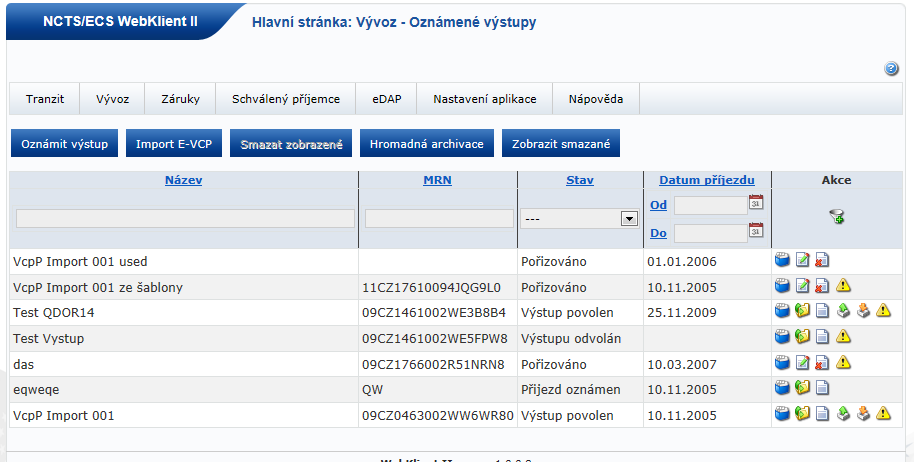This screenshot has width=914, height=462.
Task: Open the Vývoz menu
Action: (112, 100)
